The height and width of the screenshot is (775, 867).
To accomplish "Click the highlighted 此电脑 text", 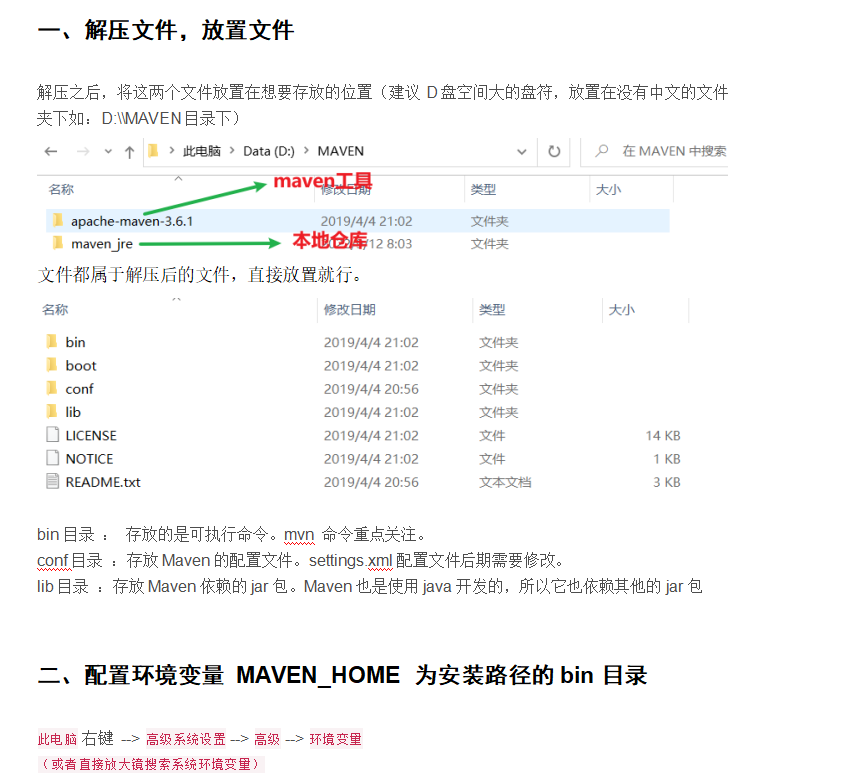I will (58, 739).
